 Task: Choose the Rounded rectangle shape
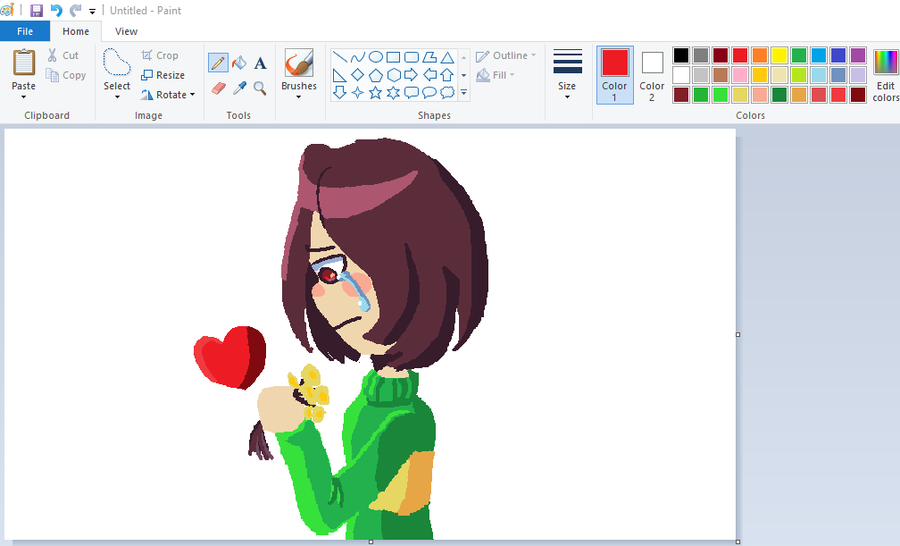click(412, 57)
